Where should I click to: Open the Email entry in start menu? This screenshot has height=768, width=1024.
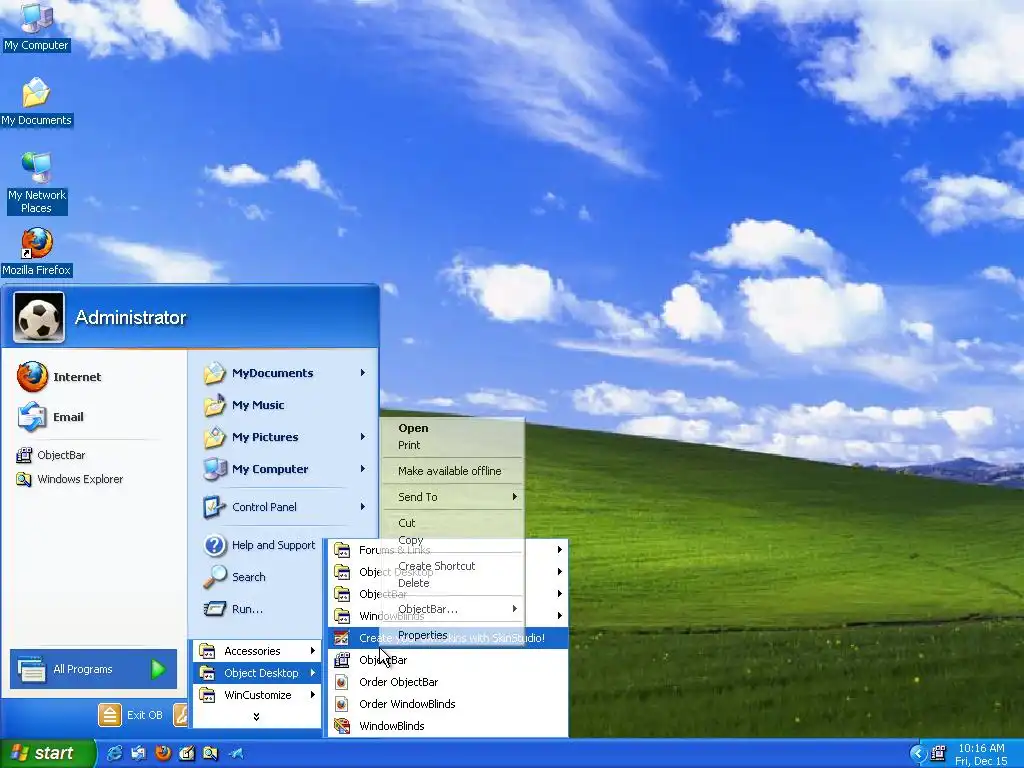tap(51, 417)
